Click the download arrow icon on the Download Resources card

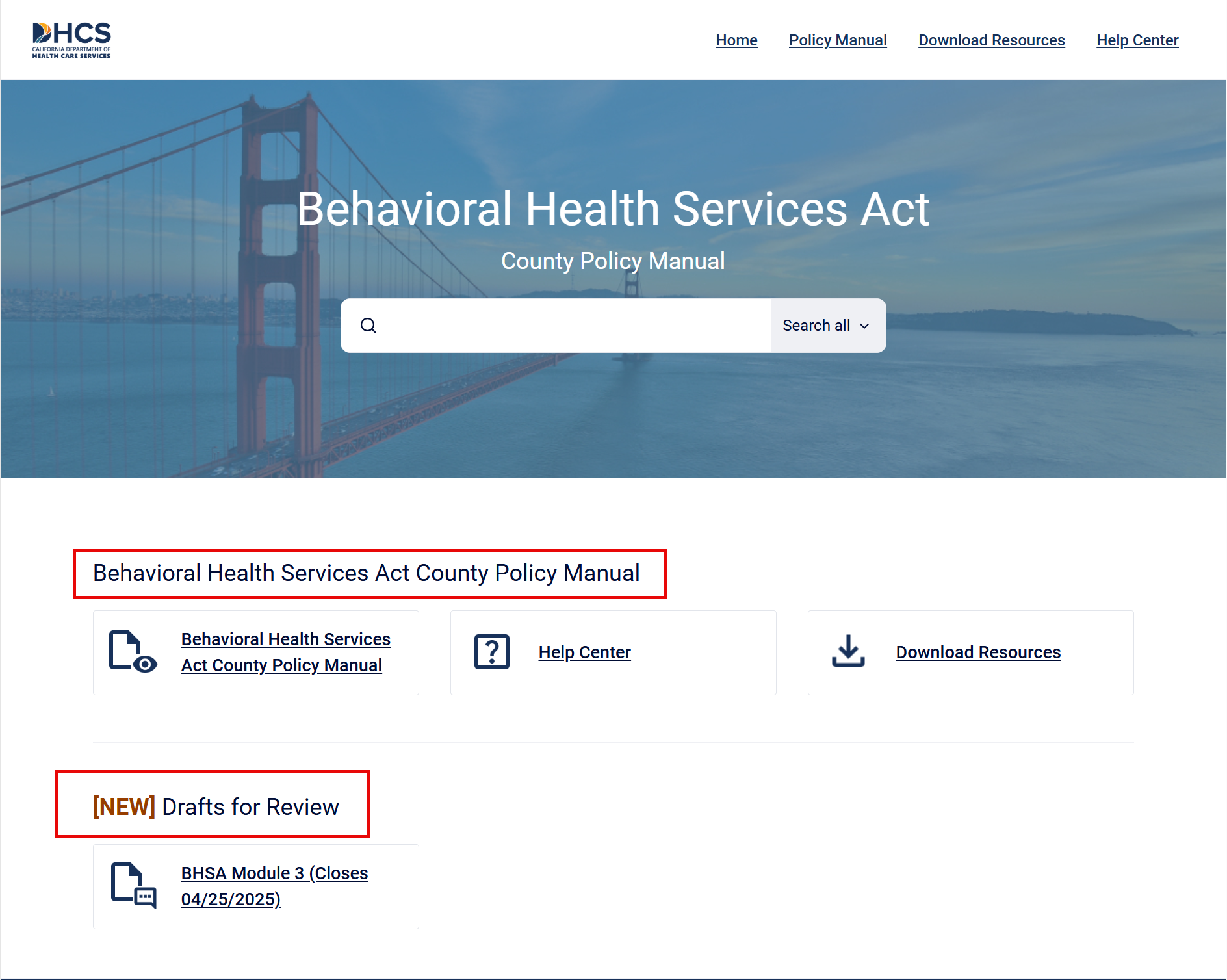(x=848, y=651)
